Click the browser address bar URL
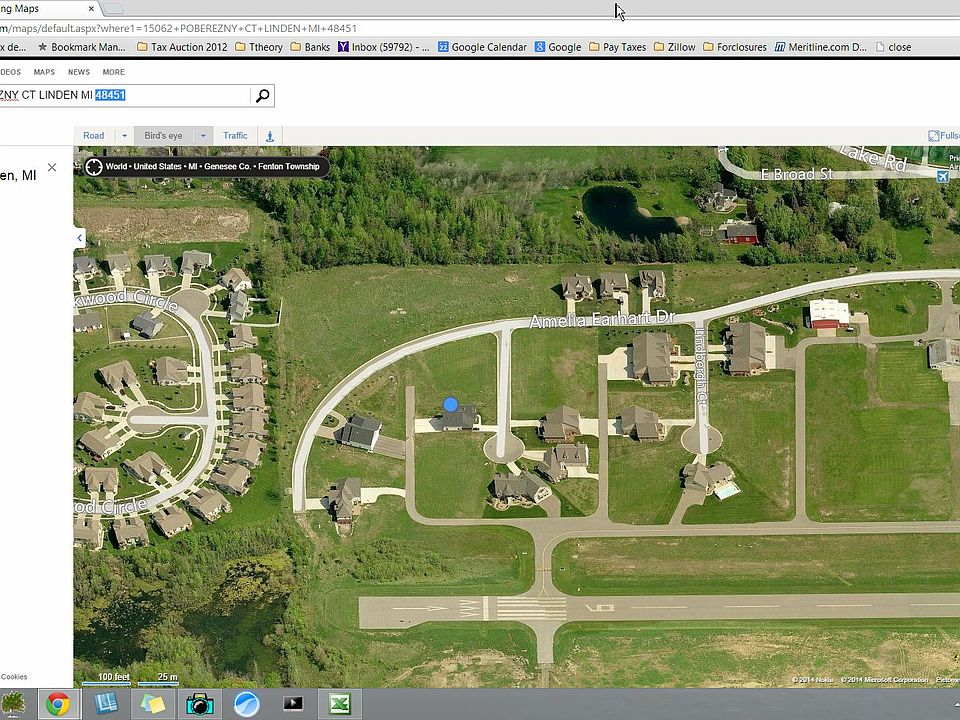960x720 pixels. pyautogui.click(x=178, y=28)
